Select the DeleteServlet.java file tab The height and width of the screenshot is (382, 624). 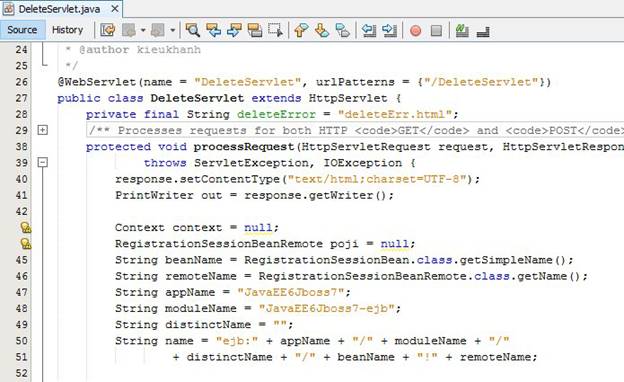[59, 9]
